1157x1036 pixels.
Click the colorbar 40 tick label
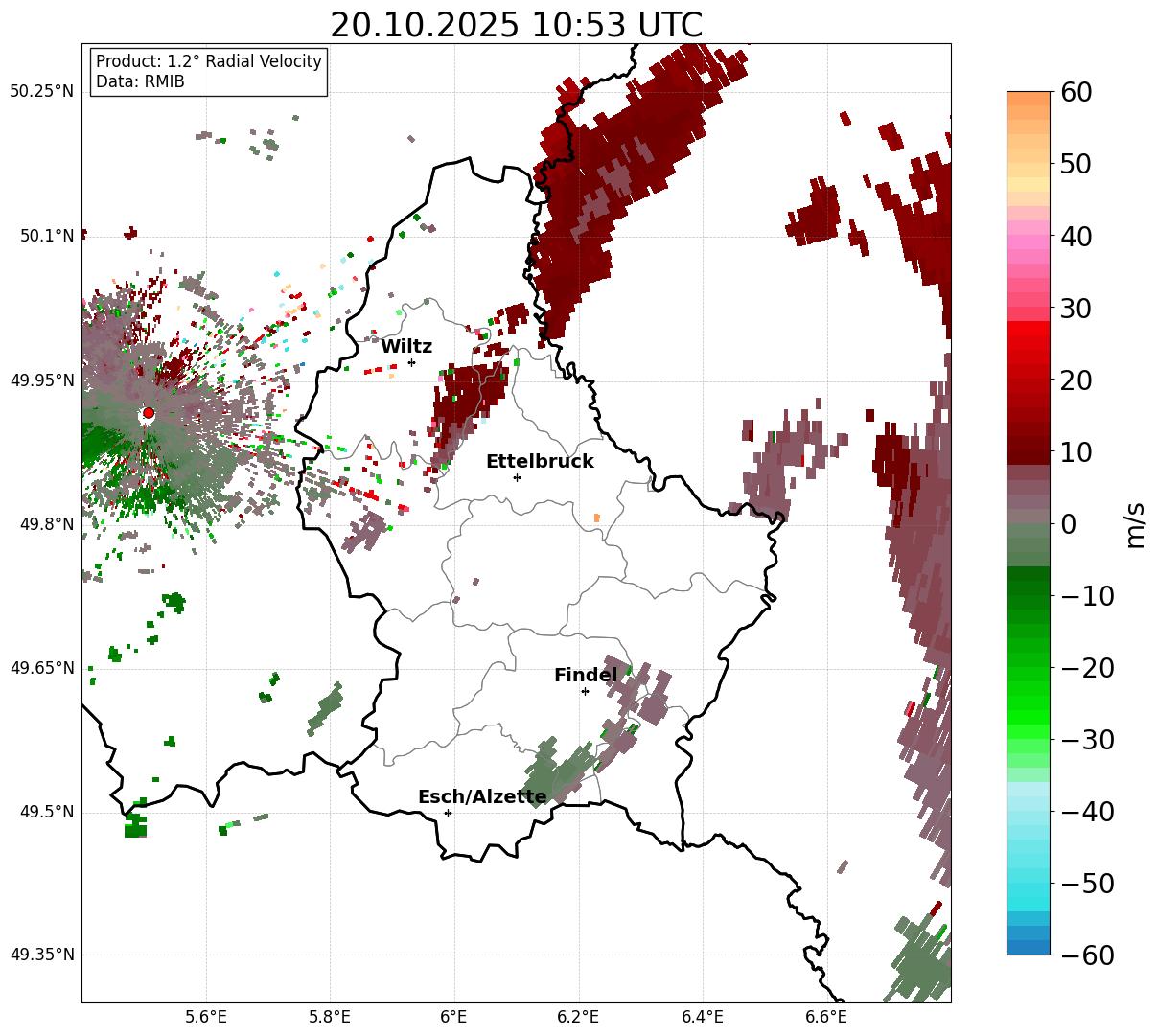1075,236
